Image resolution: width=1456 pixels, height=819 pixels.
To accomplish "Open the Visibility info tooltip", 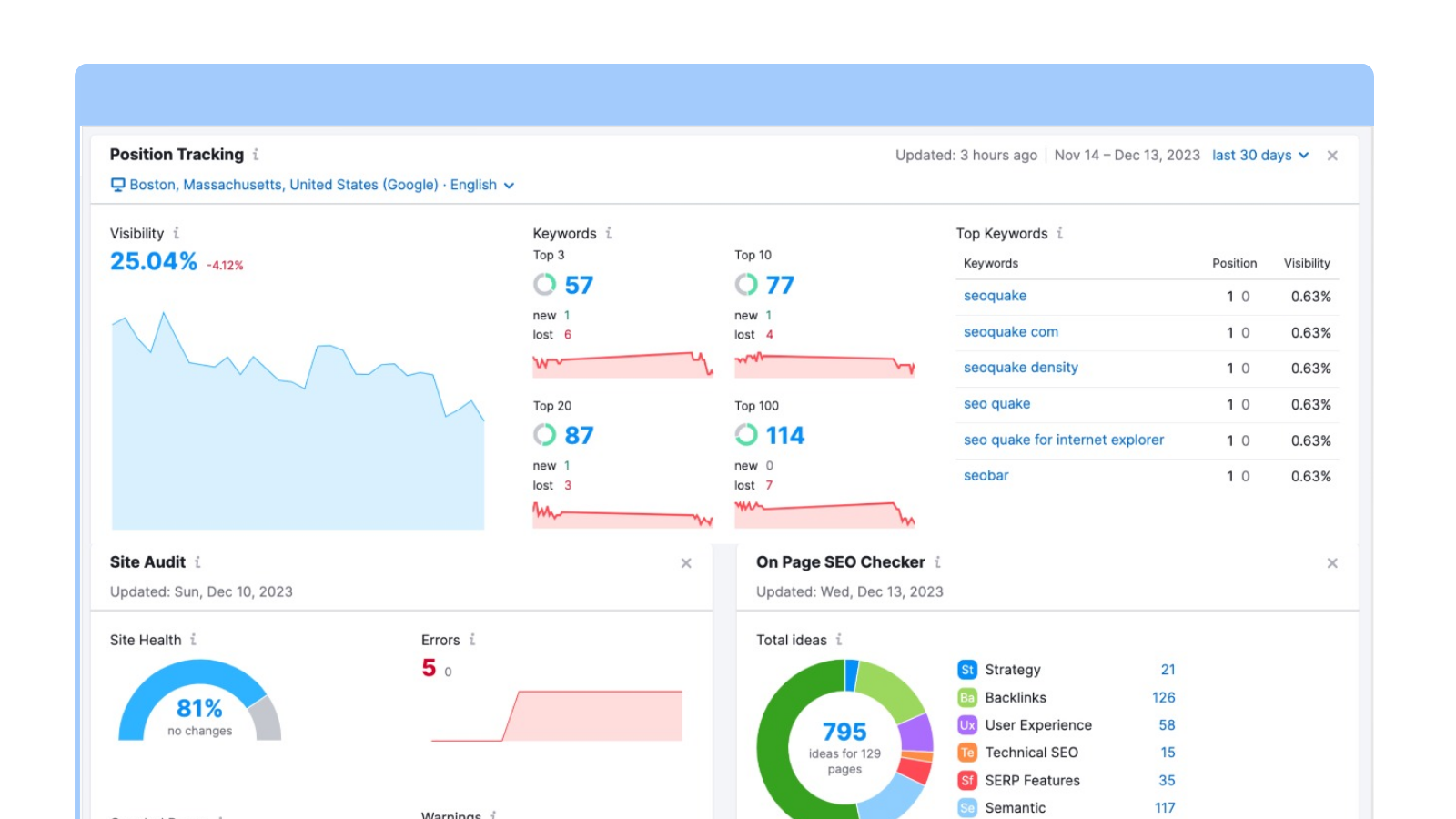I will [174, 234].
